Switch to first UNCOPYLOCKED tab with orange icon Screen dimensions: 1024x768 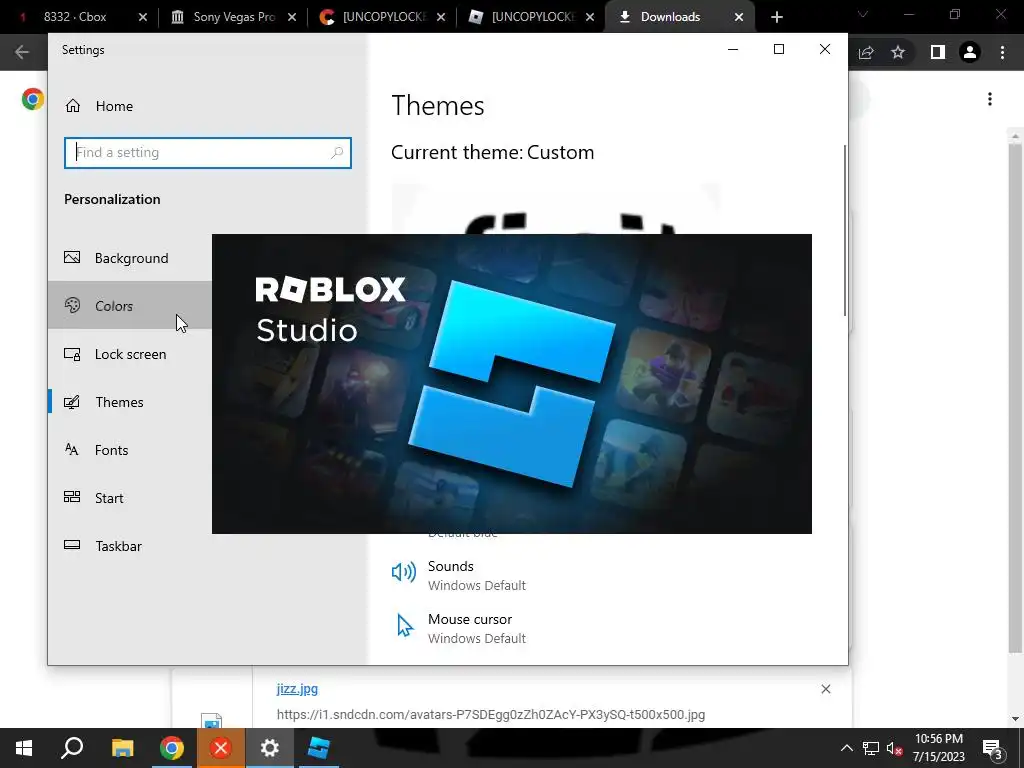click(383, 17)
